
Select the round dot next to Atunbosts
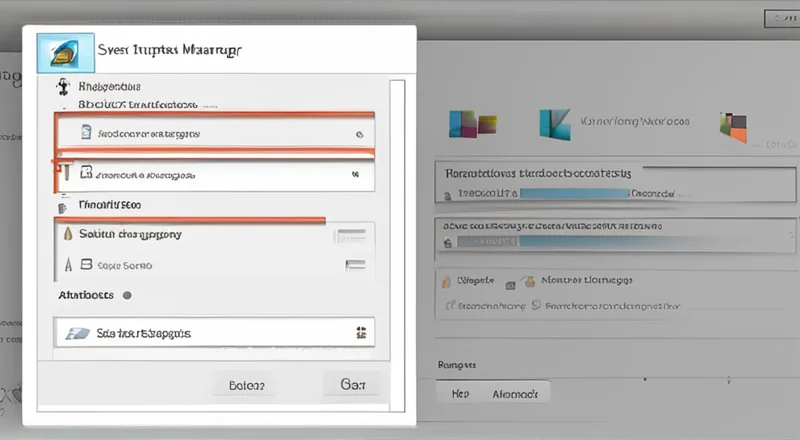point(126,296)
